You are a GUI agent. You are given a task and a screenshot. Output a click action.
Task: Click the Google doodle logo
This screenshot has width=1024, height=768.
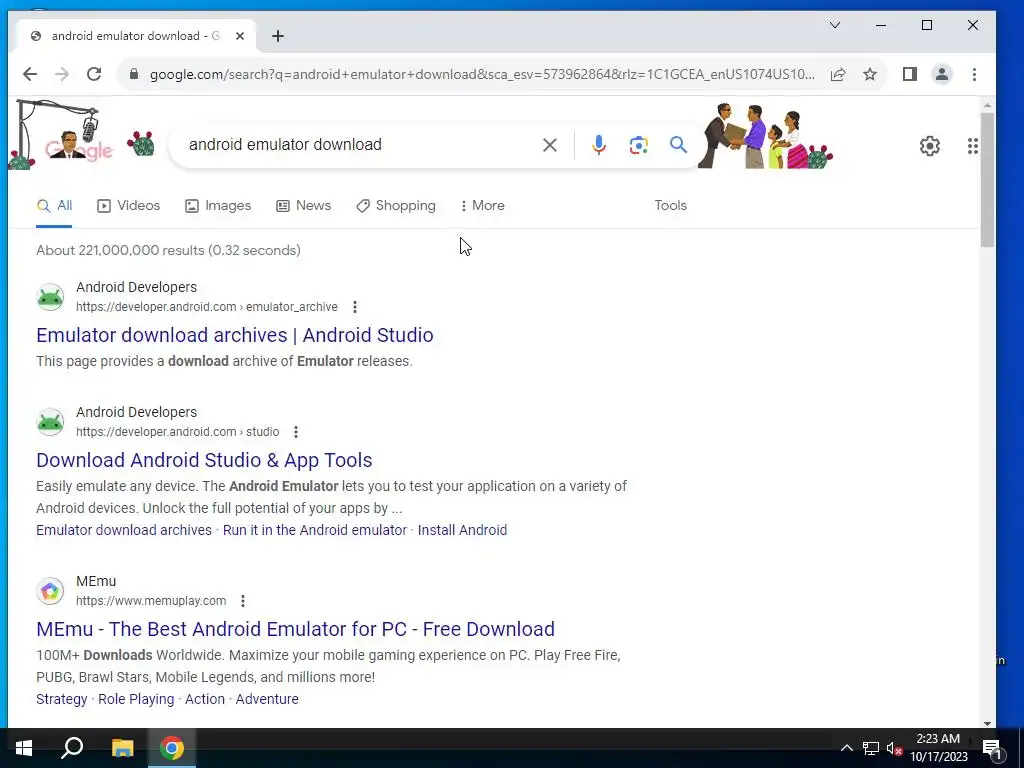click(x=78, y=145)
